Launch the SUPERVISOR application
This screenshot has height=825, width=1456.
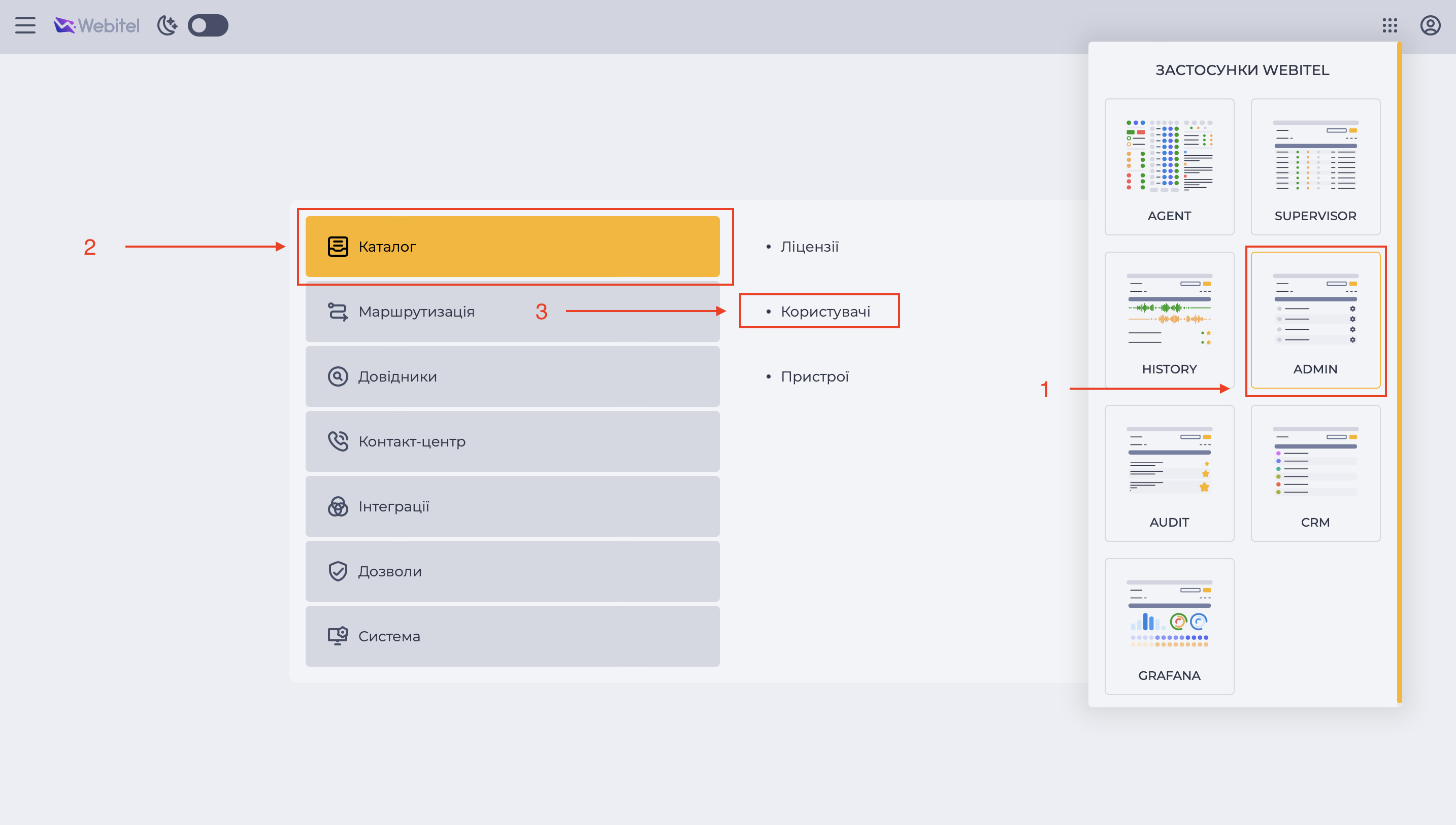[x=1315, y=166]
